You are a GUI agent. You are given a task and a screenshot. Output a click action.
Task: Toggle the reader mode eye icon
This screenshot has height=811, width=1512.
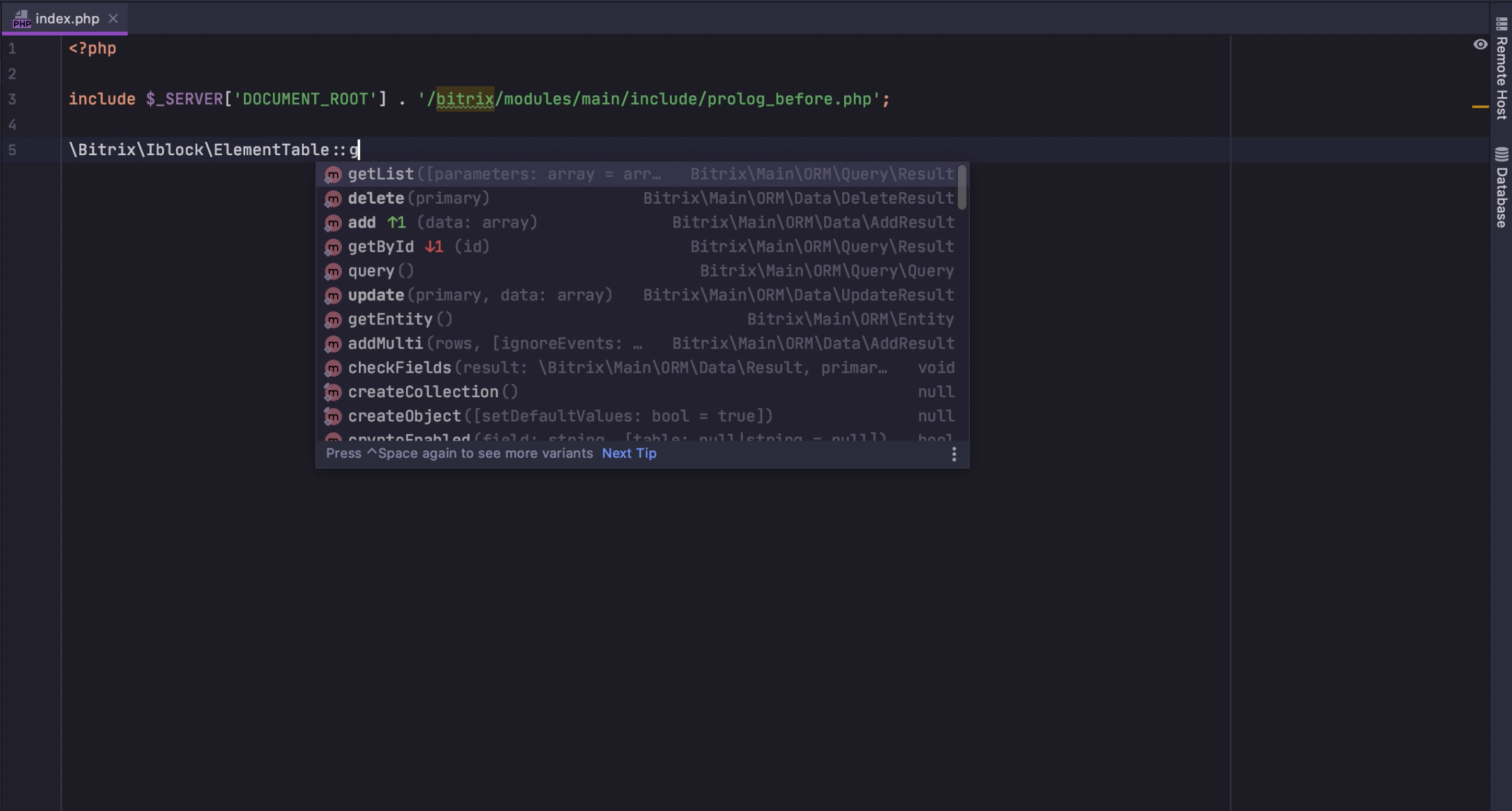coord(1480,44)
